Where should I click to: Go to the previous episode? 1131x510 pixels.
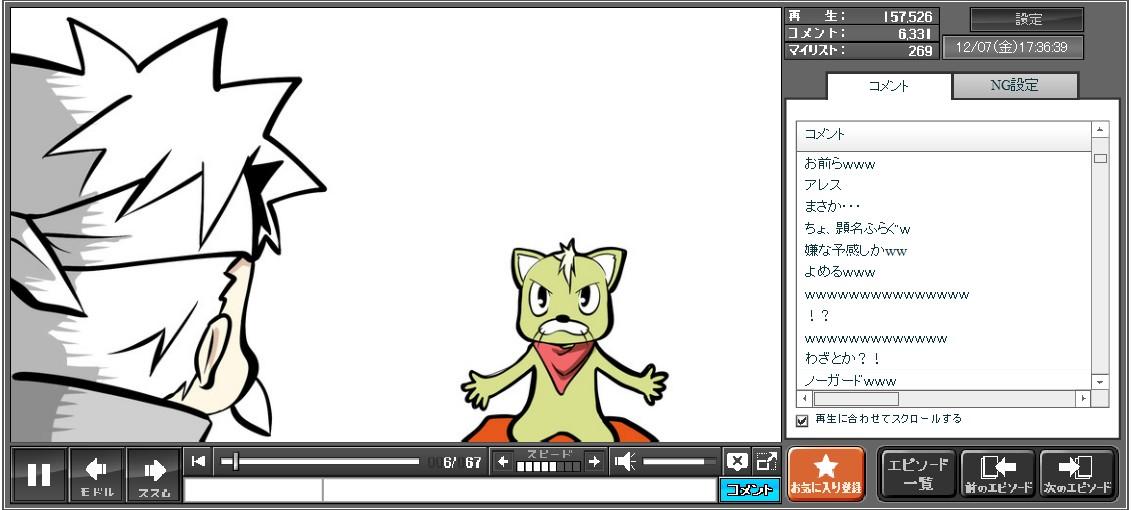(x=997, y=474)
